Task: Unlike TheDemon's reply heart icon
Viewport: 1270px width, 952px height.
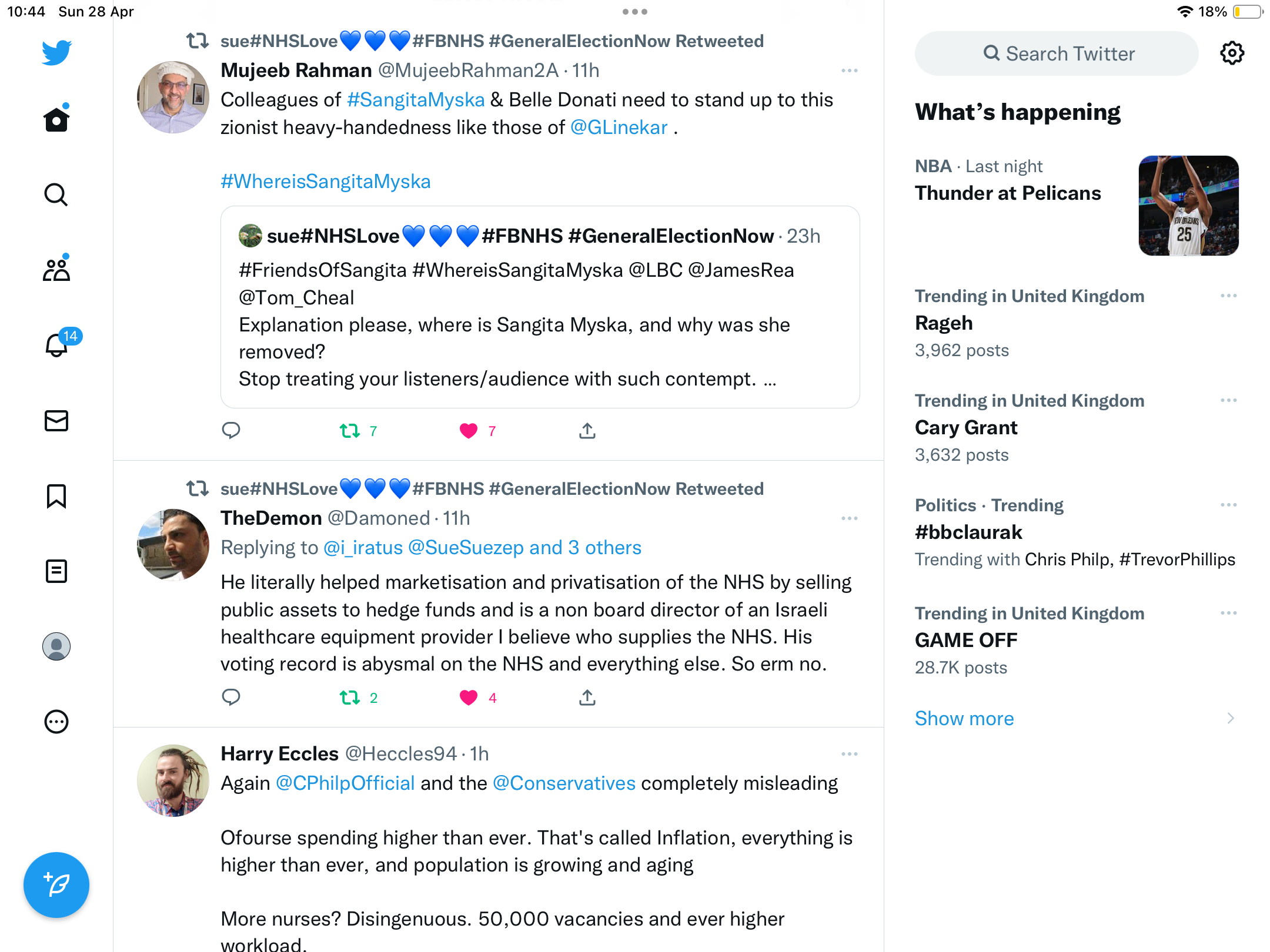Action: 469,698
